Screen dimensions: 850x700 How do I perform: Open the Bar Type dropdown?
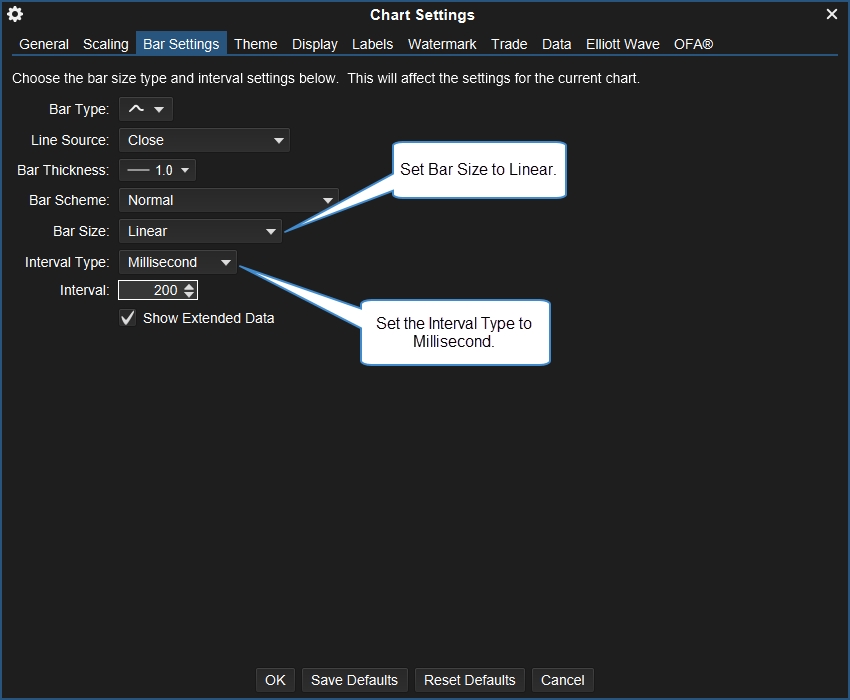click(x=146, y=109)
